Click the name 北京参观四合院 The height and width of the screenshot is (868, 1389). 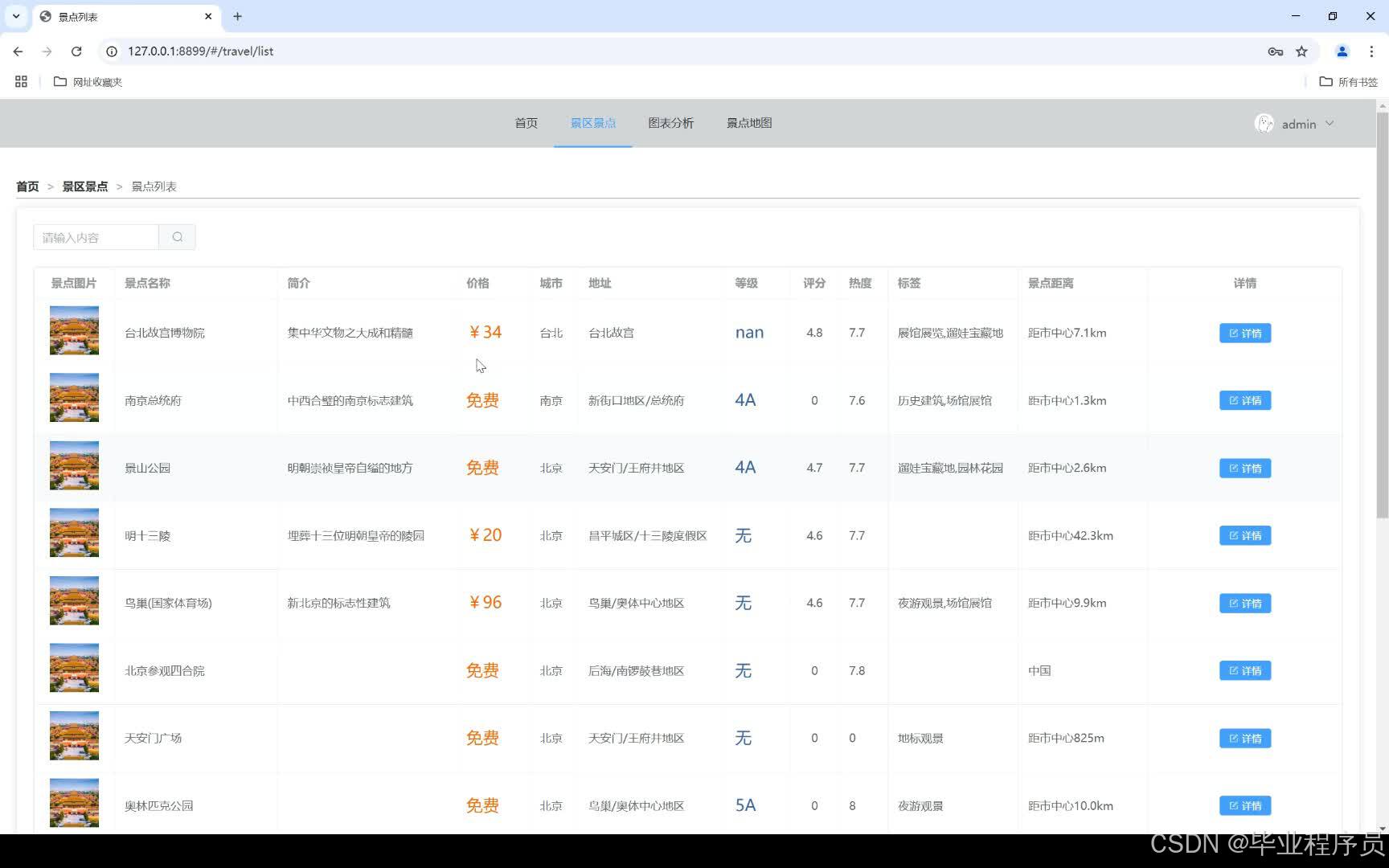[164, 670]
